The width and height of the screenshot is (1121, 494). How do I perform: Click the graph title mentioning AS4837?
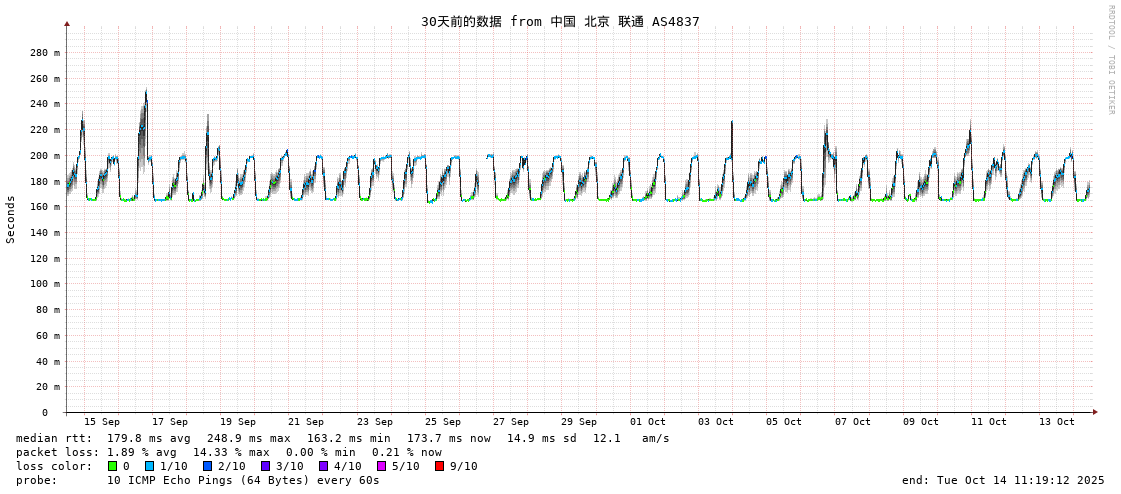tap(560, 21)
